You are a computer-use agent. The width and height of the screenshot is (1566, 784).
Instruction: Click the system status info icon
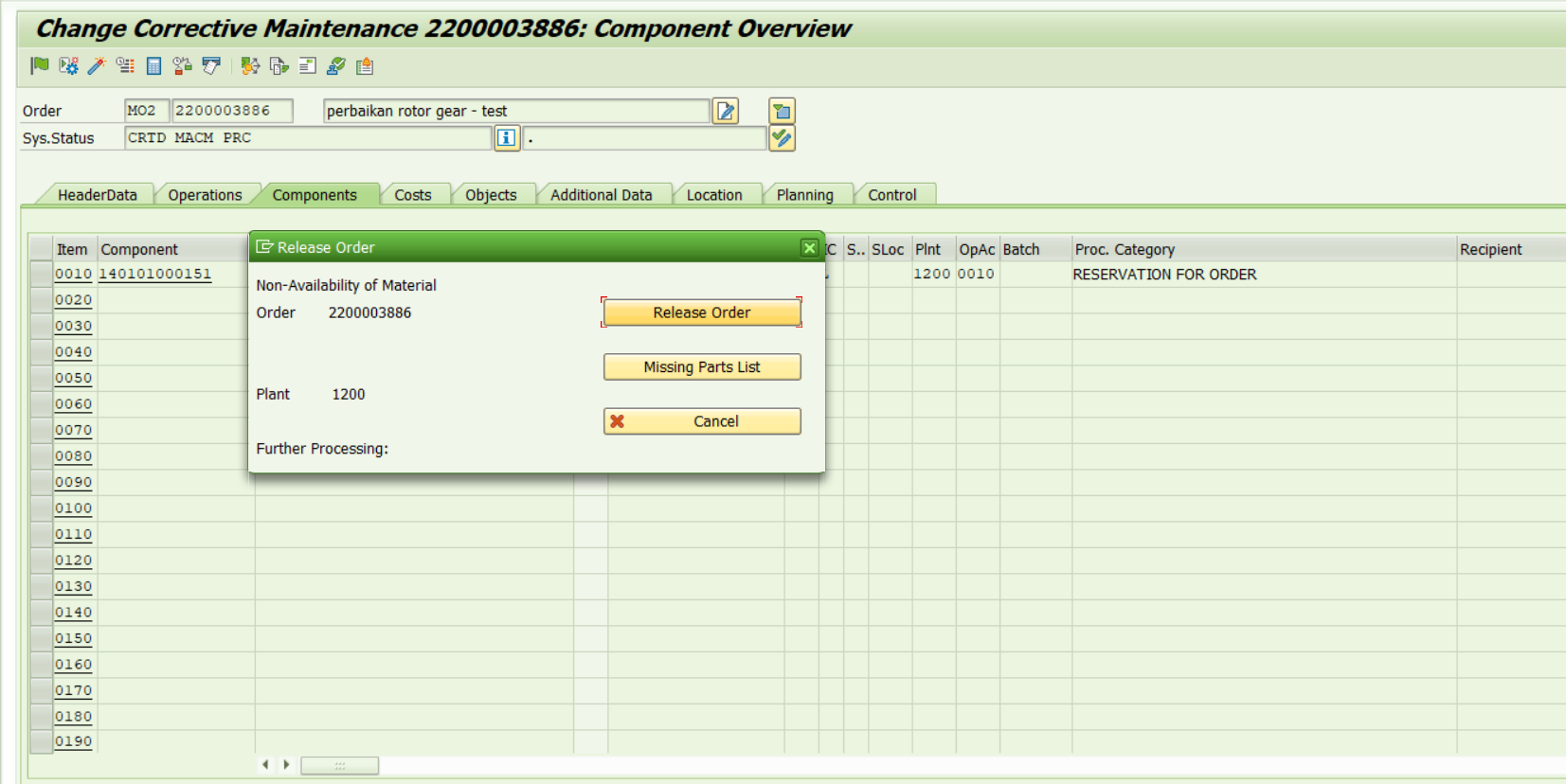pyautogui.click(x=507, y=138)
